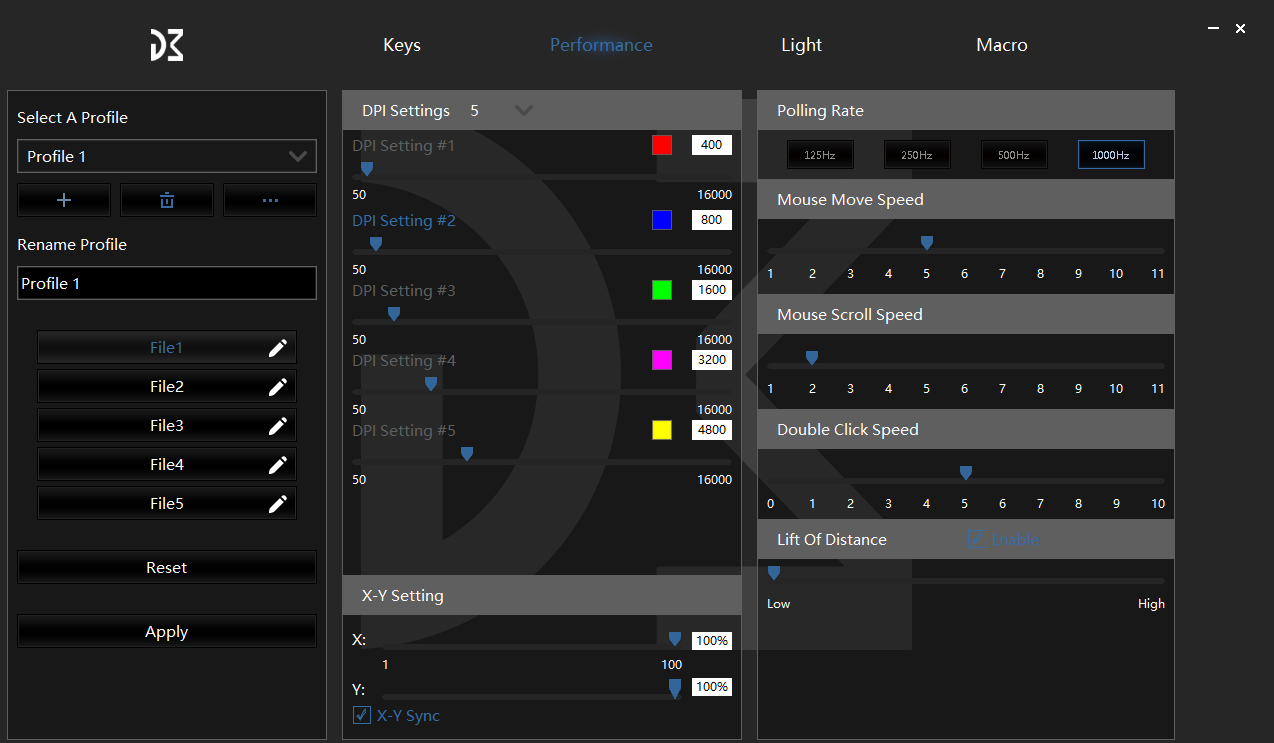Switch to the Keys tab
Image resolution: width=1274 pixels, height=743 pixels.
pos(402,45)
